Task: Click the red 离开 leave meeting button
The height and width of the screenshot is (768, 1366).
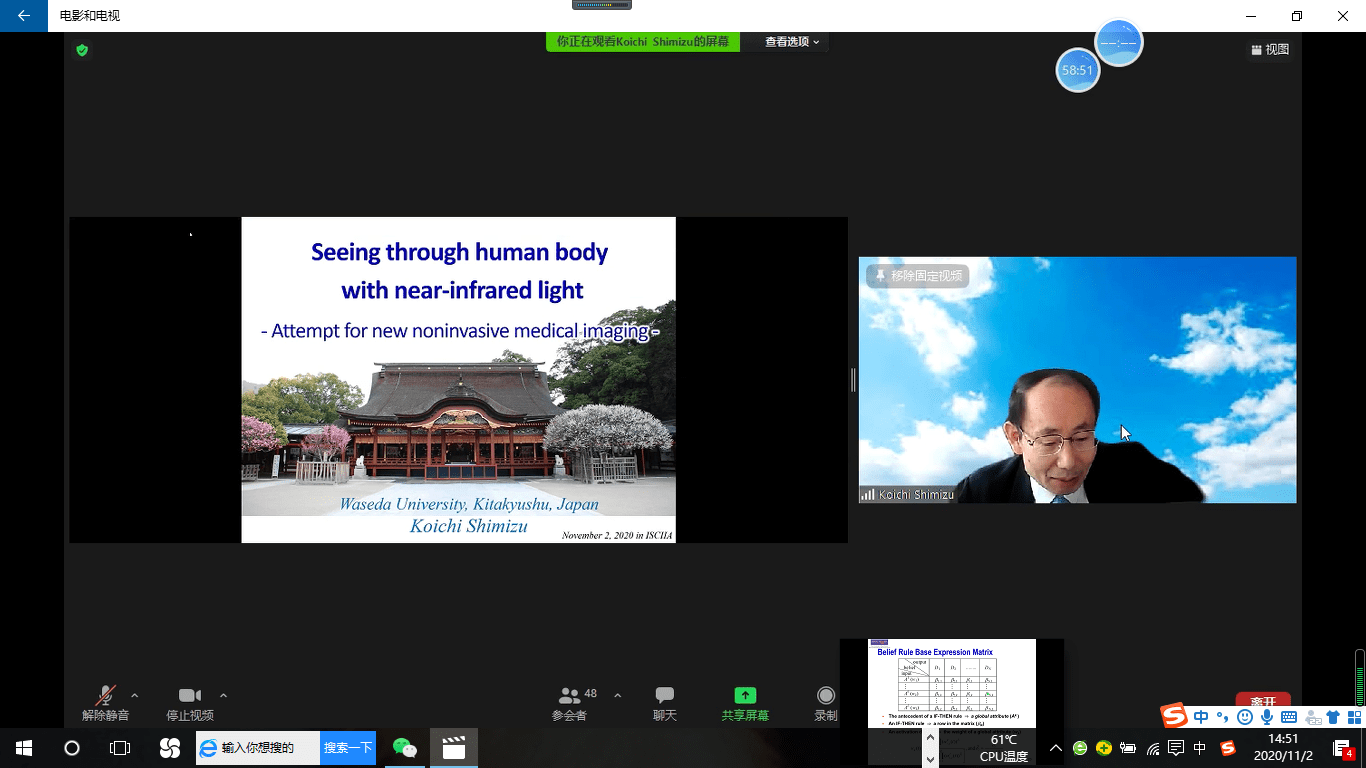Action: pos(1262,701)
